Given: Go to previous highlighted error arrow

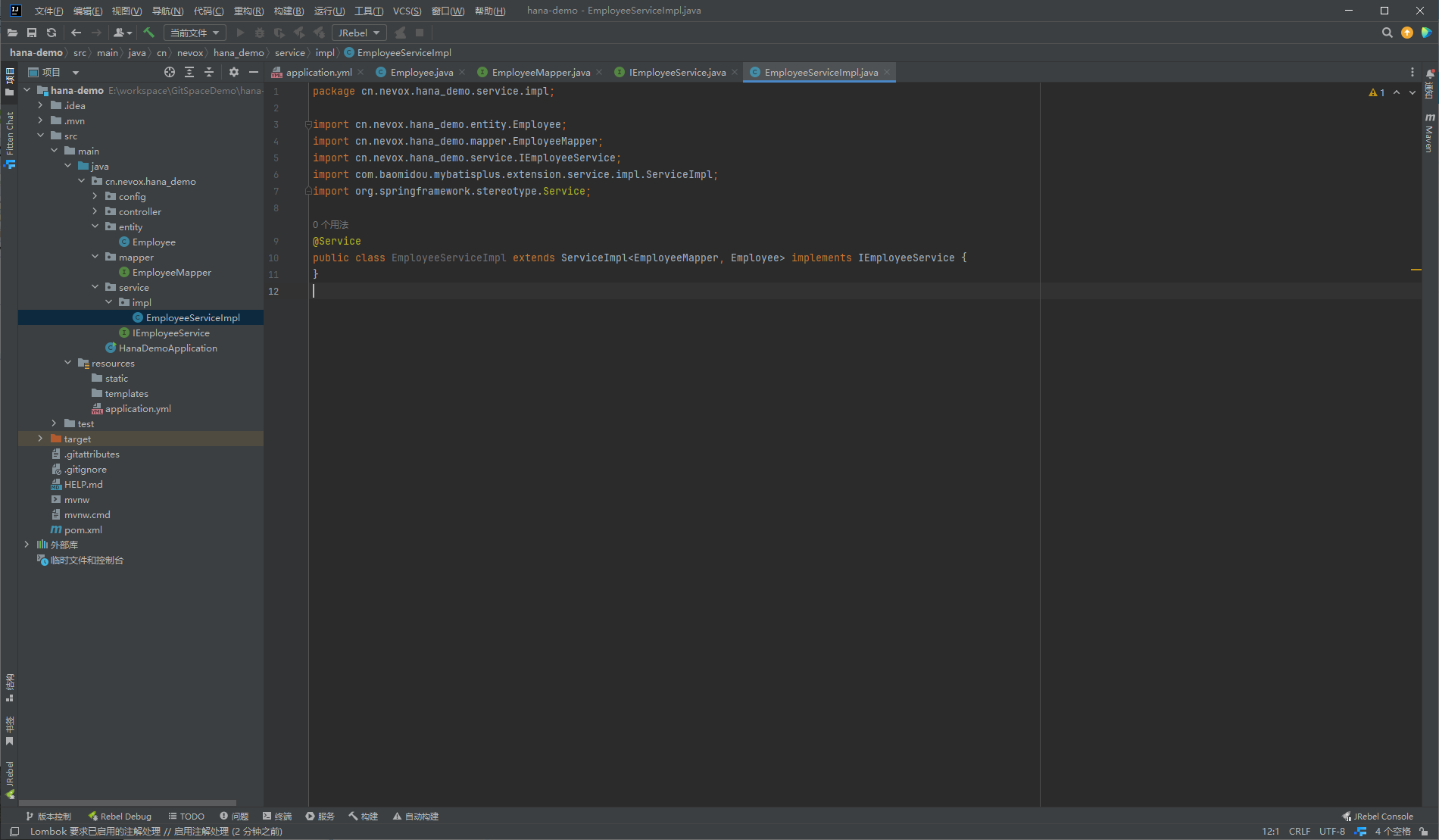Looking at the screenshot, I should (x=1397, y=92).
